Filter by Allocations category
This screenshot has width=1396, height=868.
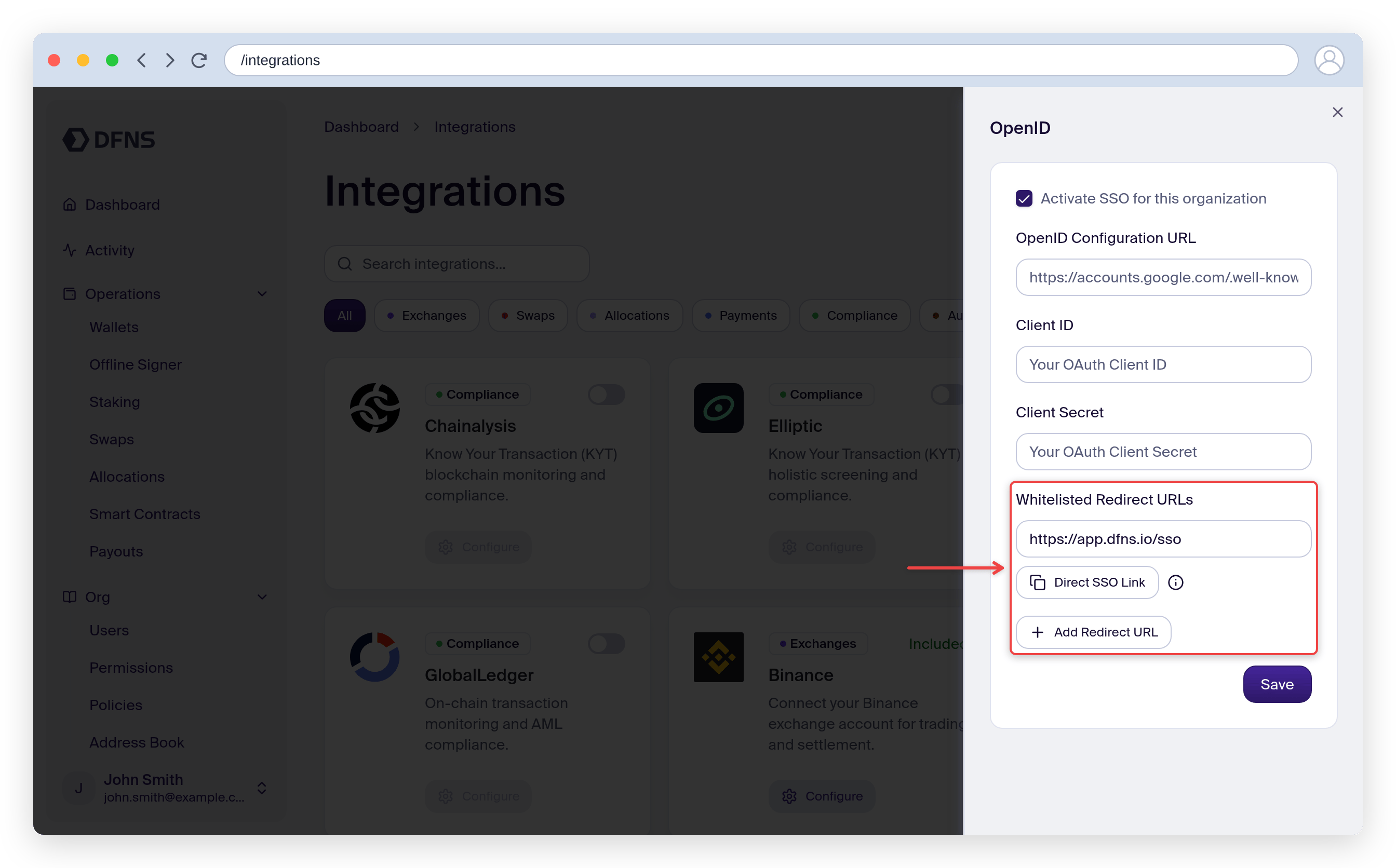click(629, 316)
